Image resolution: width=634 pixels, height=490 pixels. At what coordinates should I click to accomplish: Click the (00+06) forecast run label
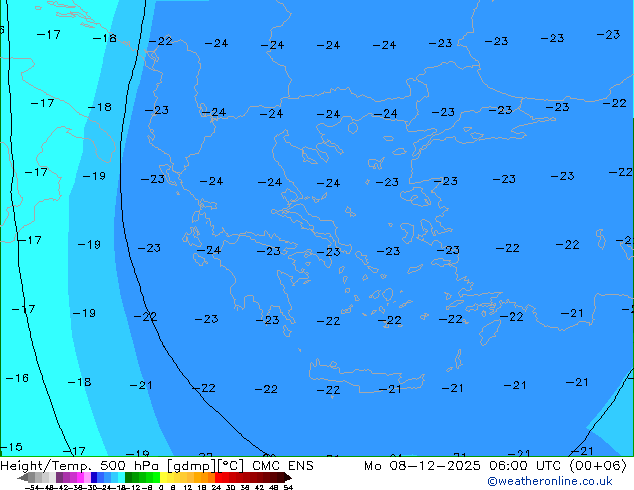click(598, 466)
